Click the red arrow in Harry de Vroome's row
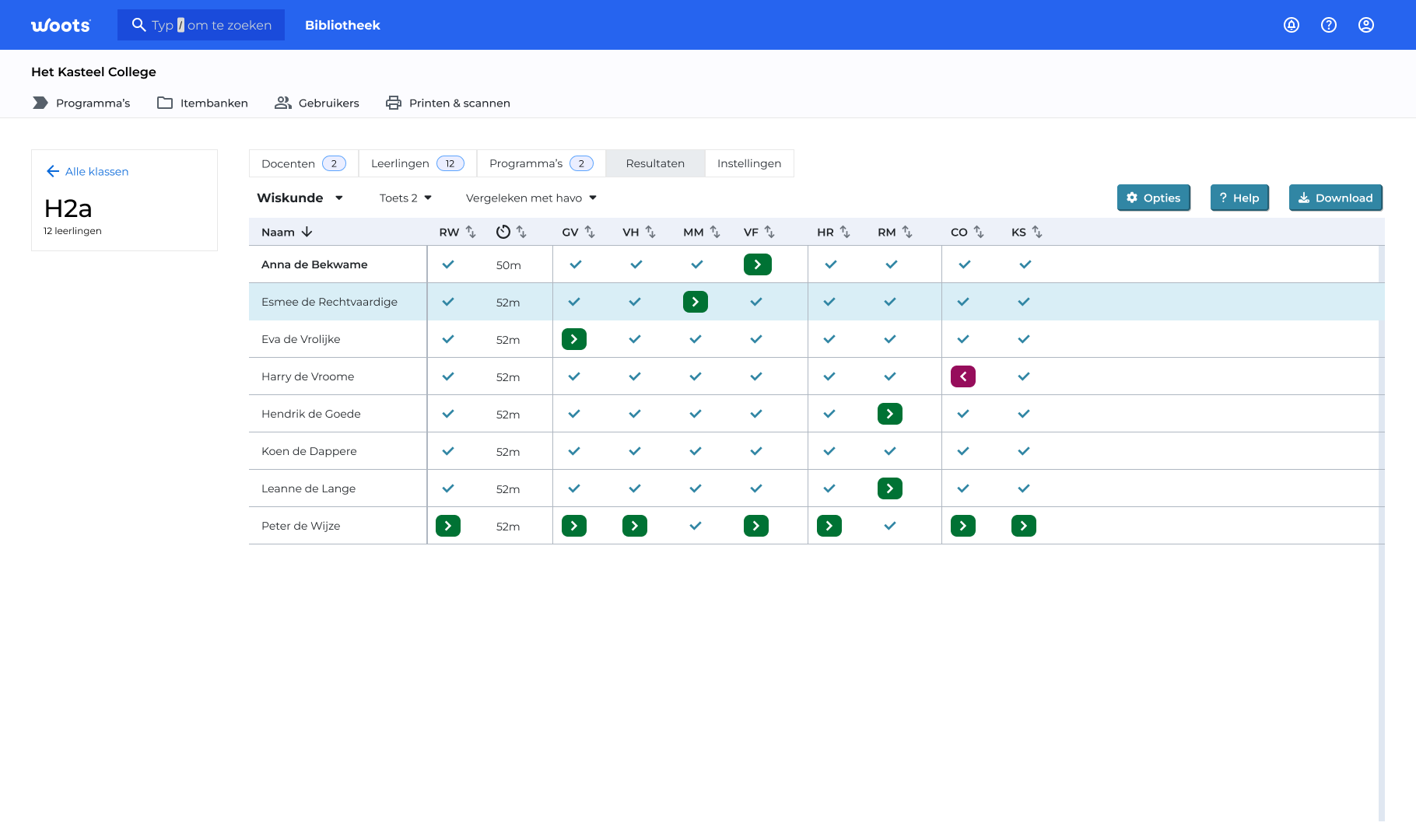Image resolution: width=1416 pixels, height=840 pixels. (x=963, y=376)
